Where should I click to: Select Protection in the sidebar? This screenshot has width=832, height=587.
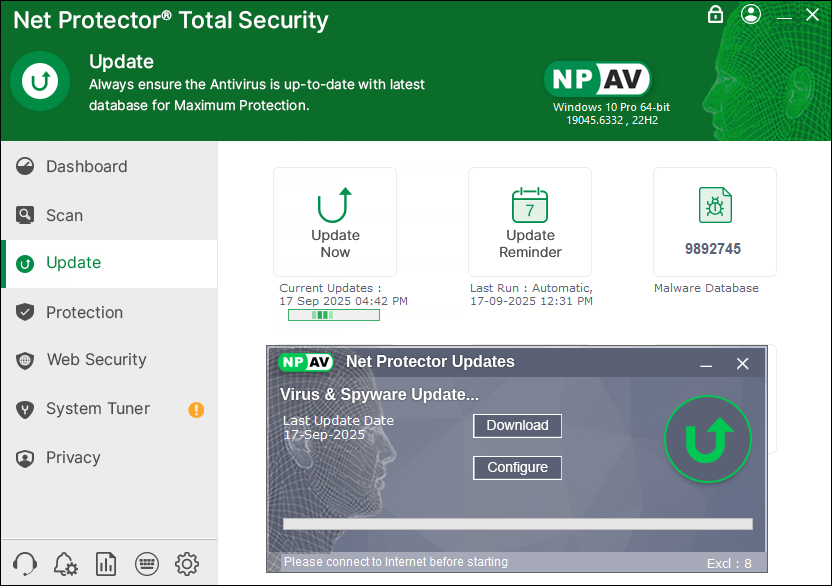coord(84,312)
